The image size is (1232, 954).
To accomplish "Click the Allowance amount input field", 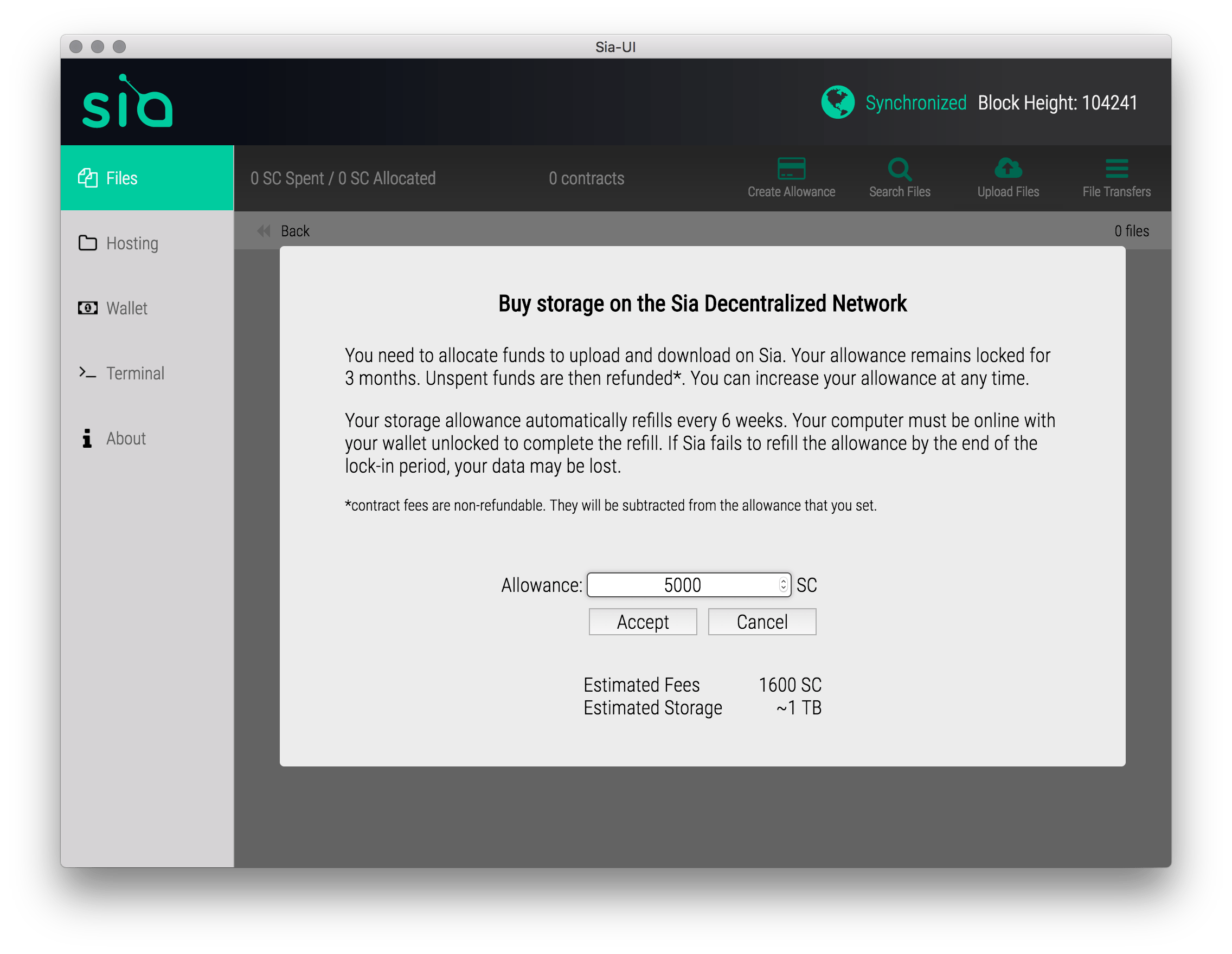I will [x=688, y=585].
